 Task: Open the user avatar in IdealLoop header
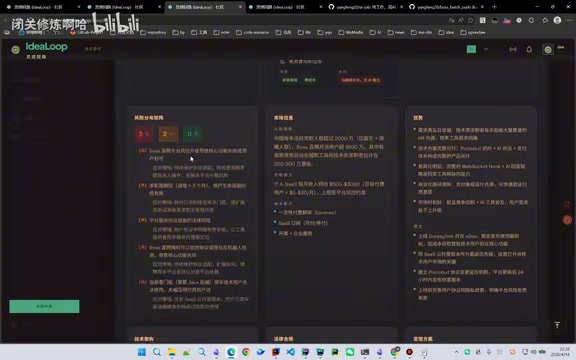pos(548,50)
